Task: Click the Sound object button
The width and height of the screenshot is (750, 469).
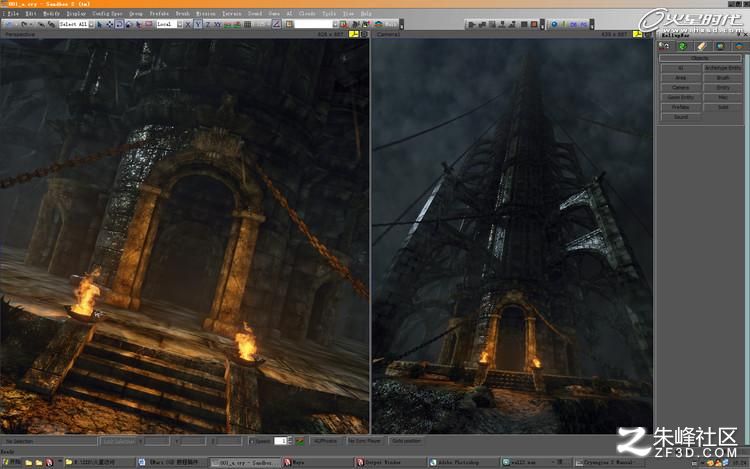Action: (681, 117)
